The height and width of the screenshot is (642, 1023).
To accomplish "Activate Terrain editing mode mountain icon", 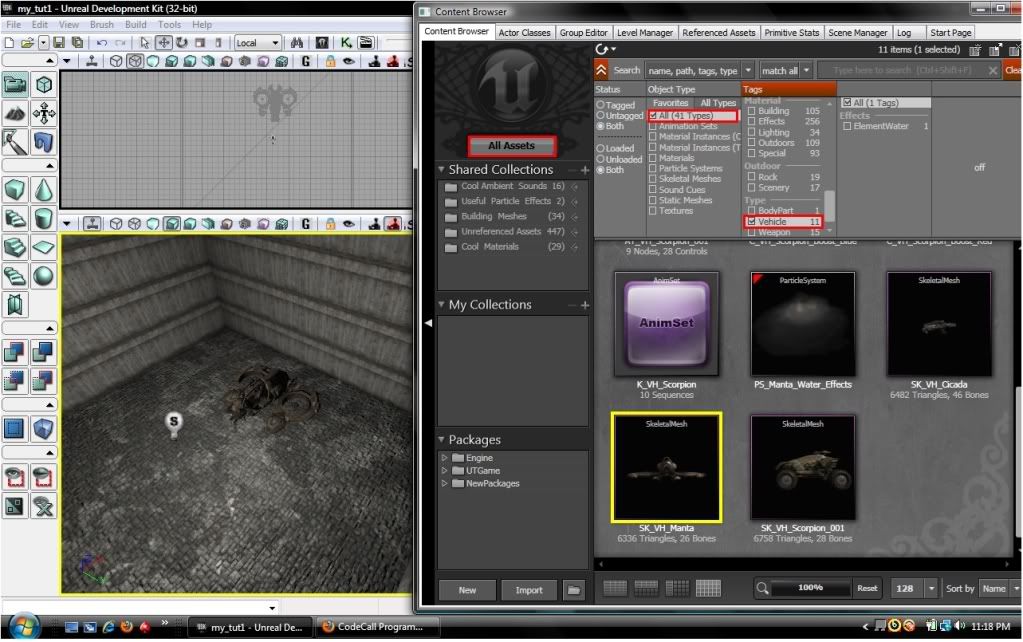I will [x=15, y=114].
